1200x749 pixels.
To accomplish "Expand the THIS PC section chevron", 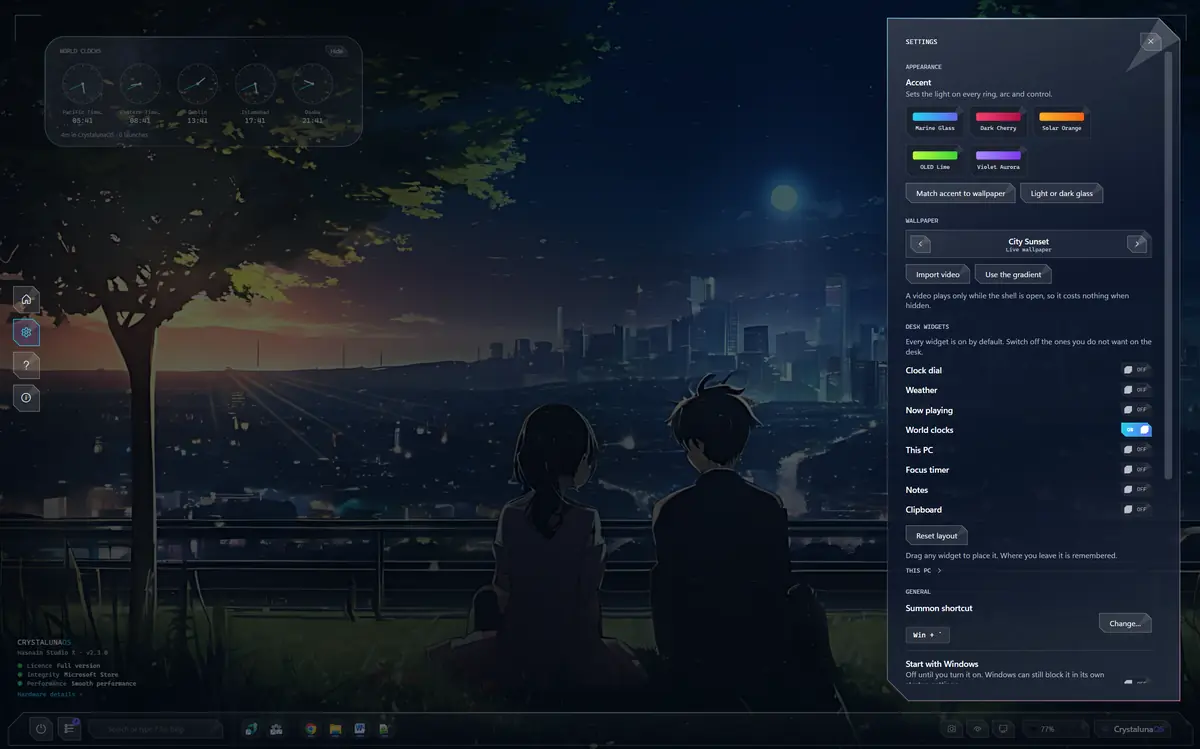I will [939, 571].
